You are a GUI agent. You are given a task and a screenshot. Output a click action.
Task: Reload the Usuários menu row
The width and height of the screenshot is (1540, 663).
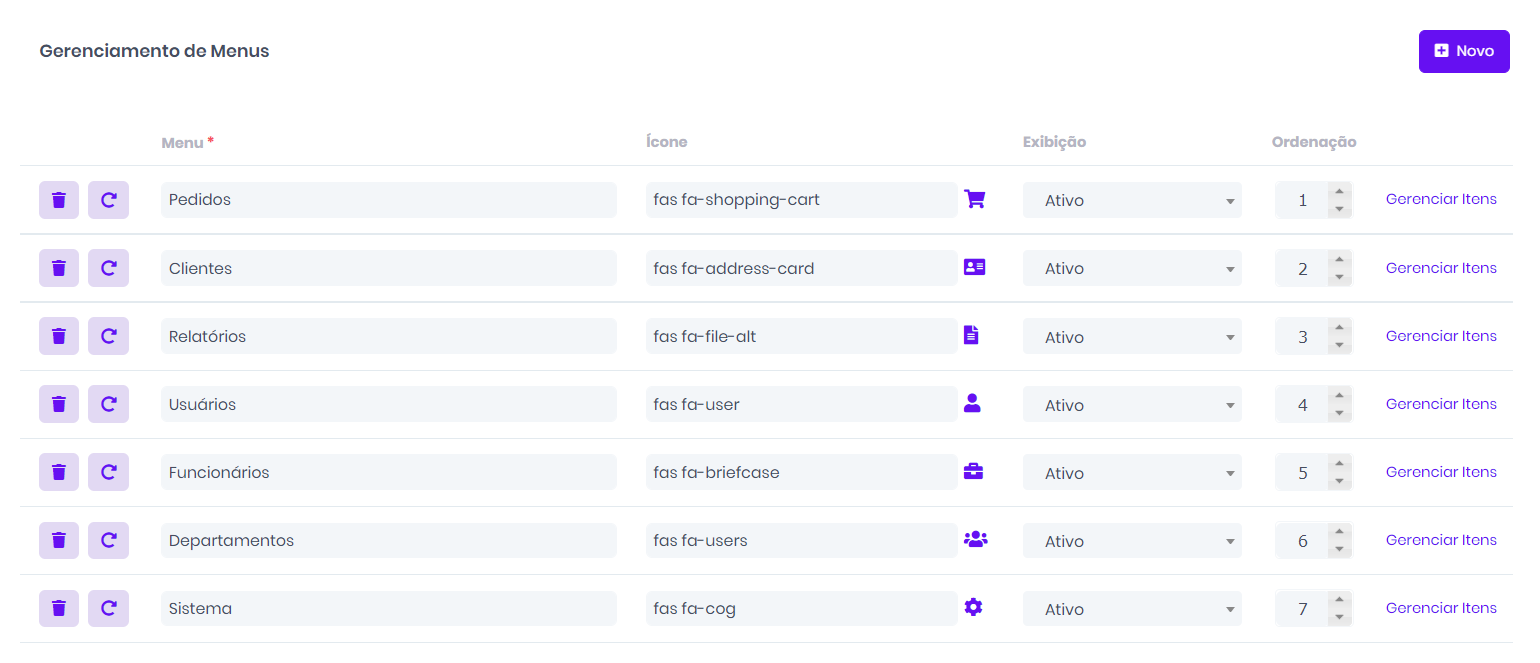click(x=108, y=404)
